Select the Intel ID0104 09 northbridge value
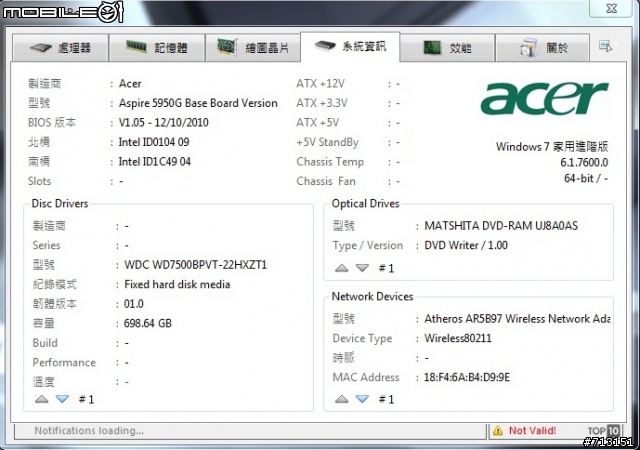The height and width of the screenshot is (450, 640). (x=154, y=142)
